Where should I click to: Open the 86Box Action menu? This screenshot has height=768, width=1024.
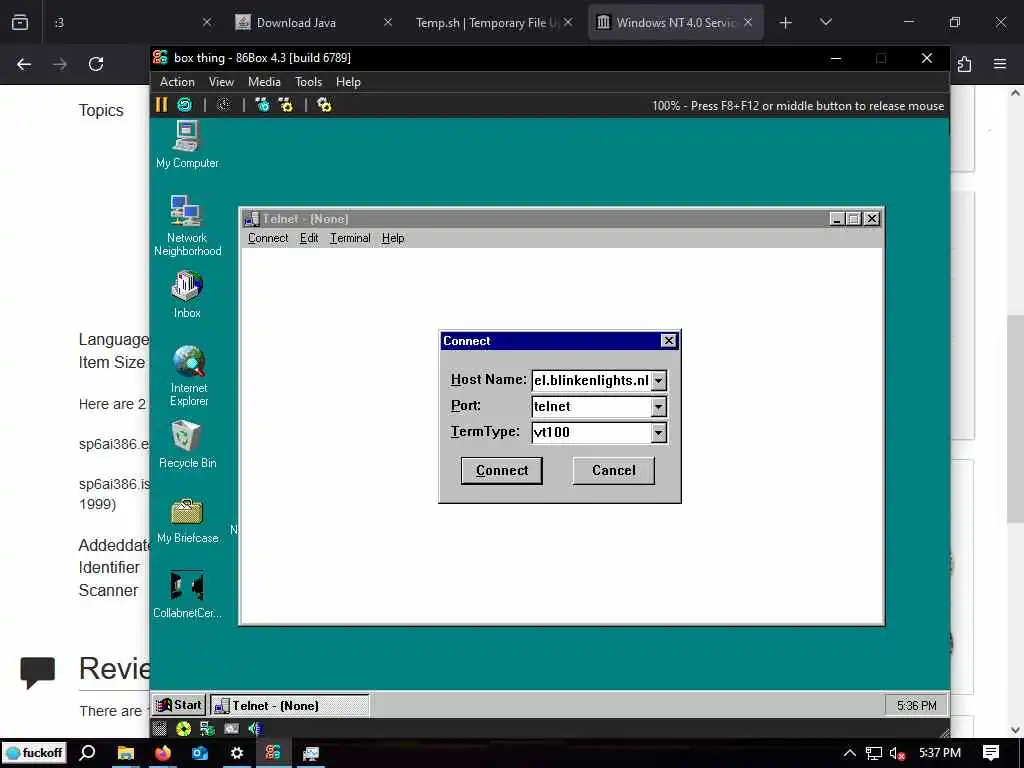click(177, 82)
